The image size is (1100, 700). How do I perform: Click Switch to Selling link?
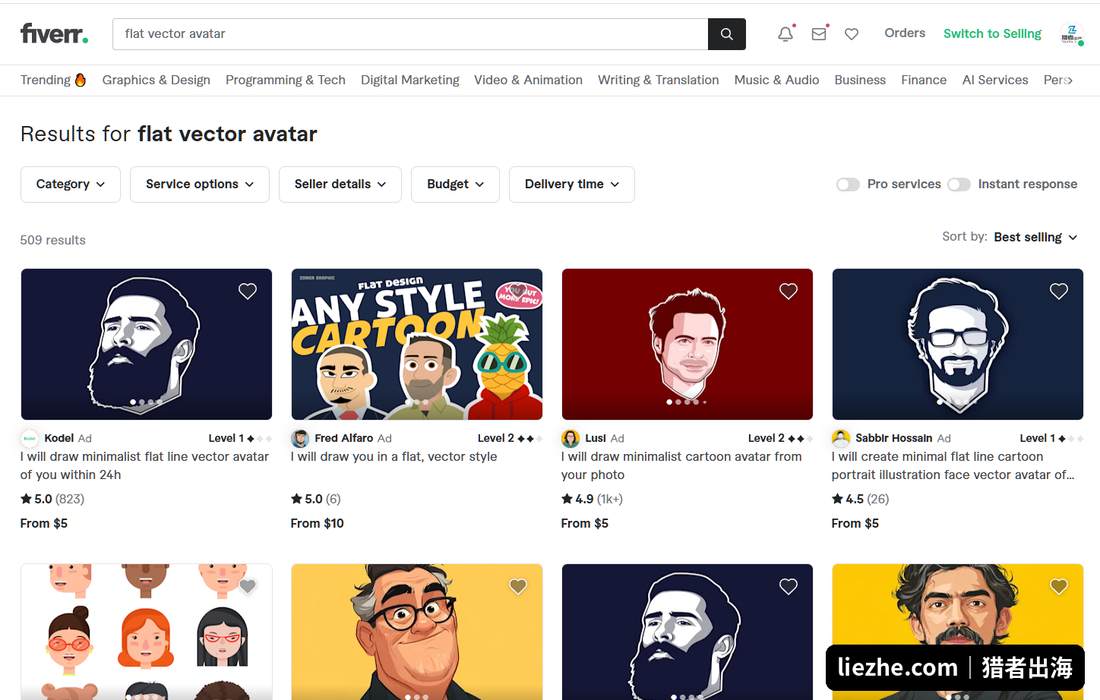coord(992,34)
